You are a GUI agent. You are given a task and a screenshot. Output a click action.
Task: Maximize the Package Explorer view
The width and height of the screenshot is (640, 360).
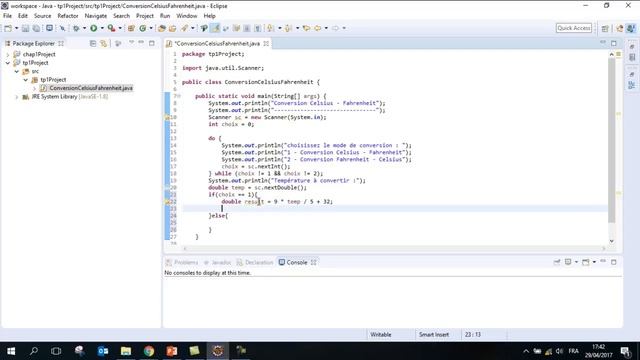[152, 43]
